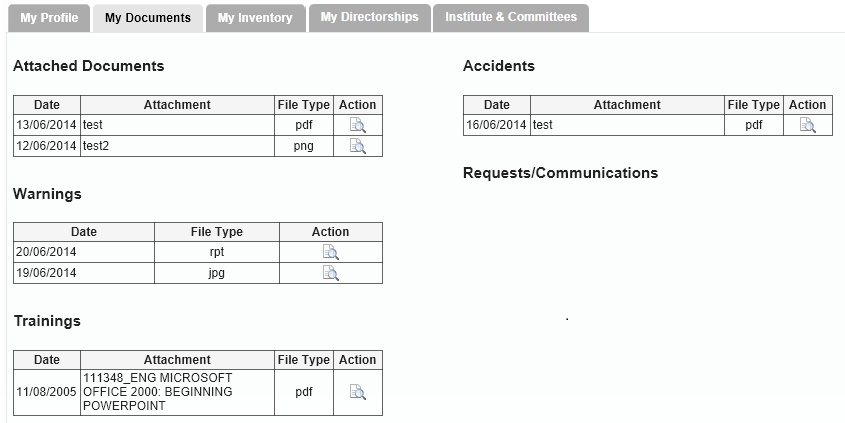Image resolution: width=845 pixels, height=423 pixels.
Task: Click the 11/08/2005 training date
Action: 46,392
